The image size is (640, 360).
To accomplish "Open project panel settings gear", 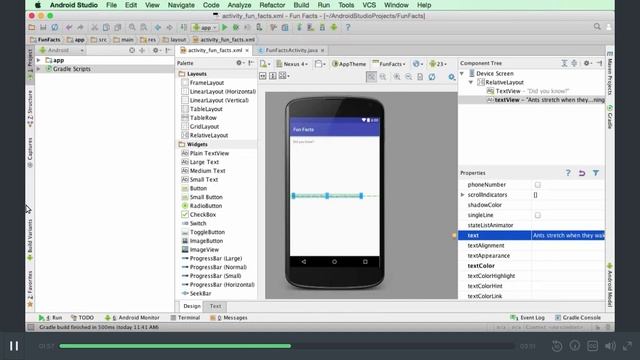I will click(x=156, y=50).
